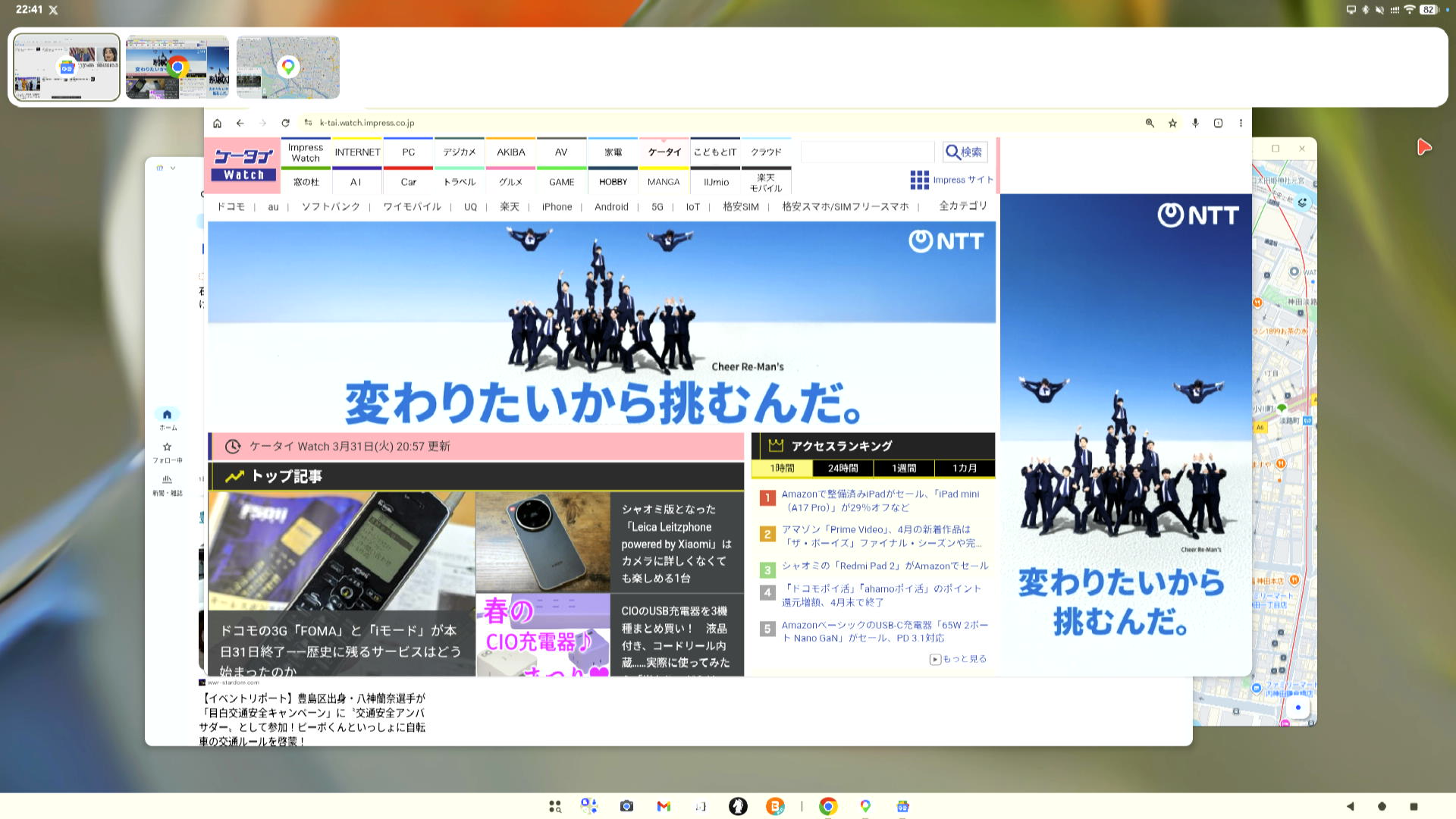Open the camera app from the taskbar

627,806
